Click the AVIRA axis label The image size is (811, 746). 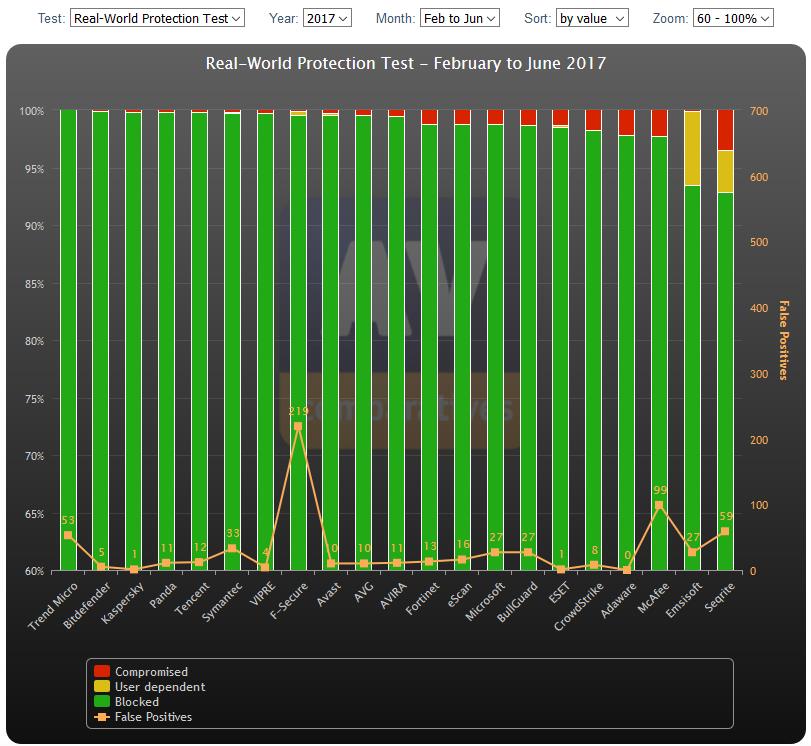tap(394, 595)
